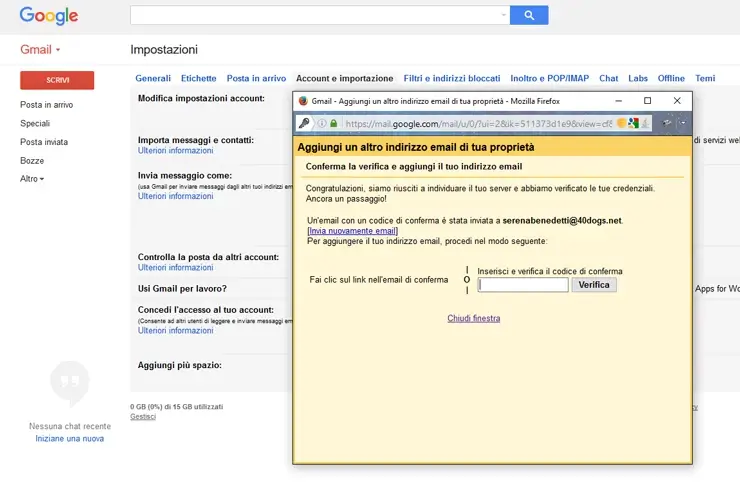Click Ulteriori informazioni under Controlla la posta
The height and width of the screenshot is (488, 740).
(176, 268)
